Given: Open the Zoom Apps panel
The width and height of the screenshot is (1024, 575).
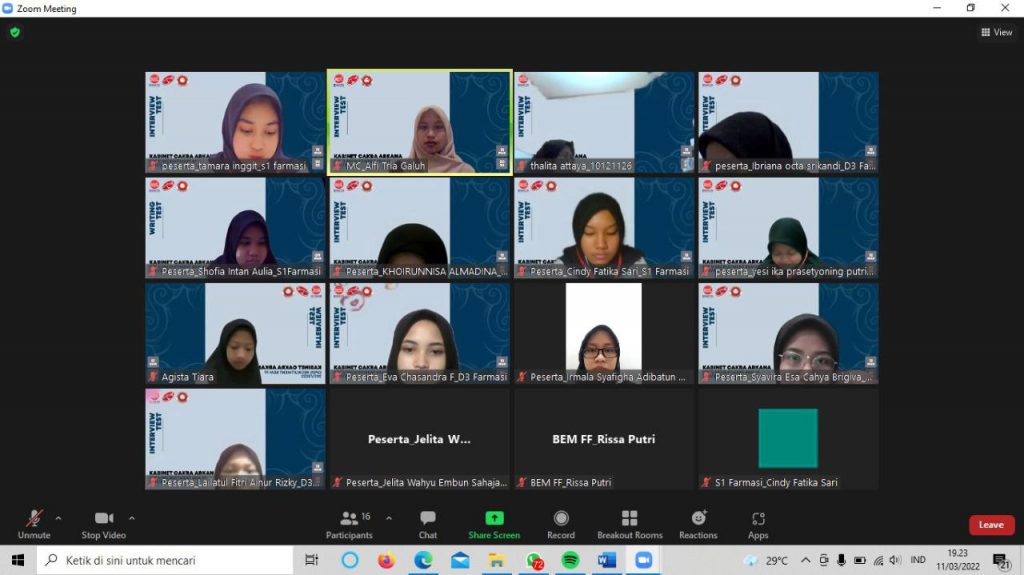Looking at the screenshot, I should pos(758,523).
